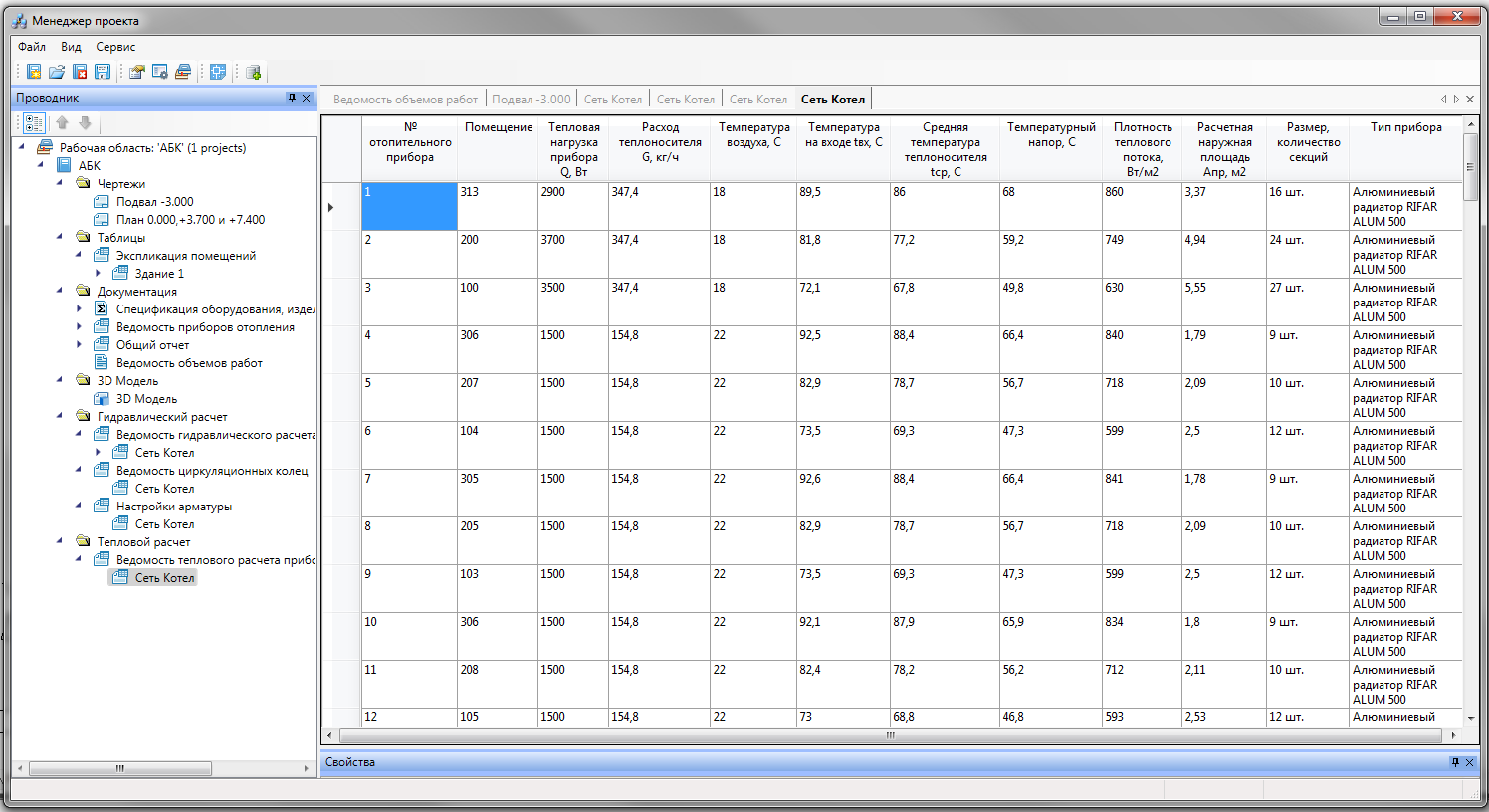Switch to Ведомость объемов работ tab
This screenshot has width=1489, height=812.
405,100
